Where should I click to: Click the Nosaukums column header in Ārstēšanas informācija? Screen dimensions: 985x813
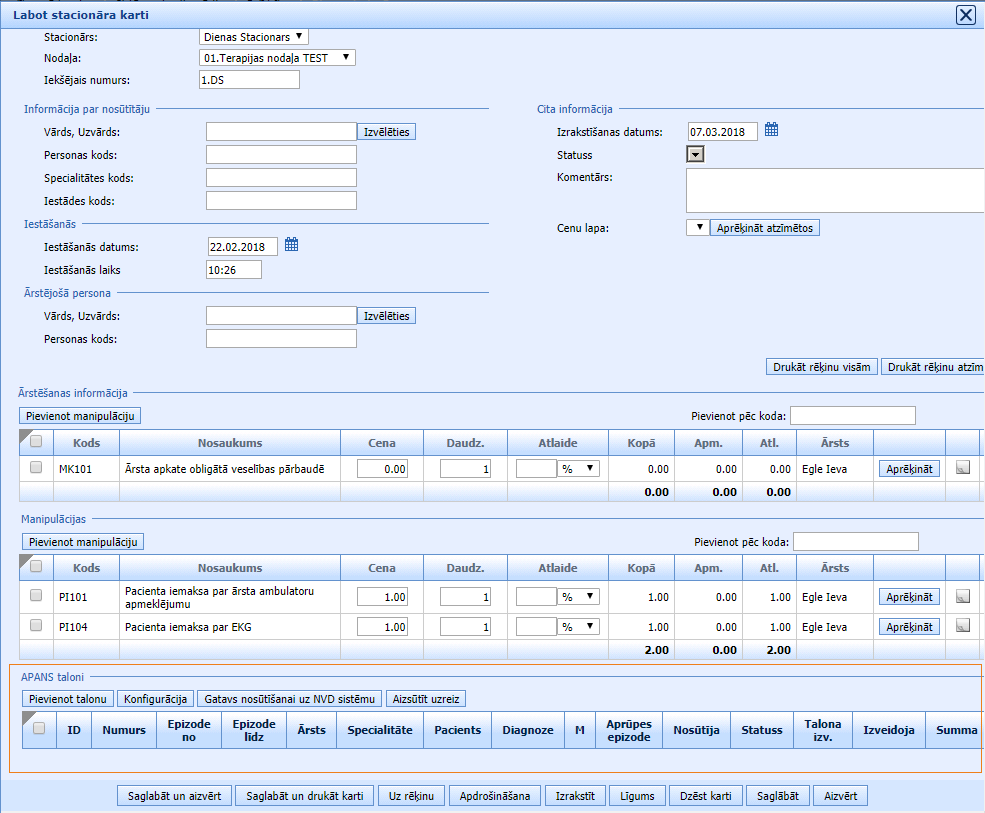229,442
